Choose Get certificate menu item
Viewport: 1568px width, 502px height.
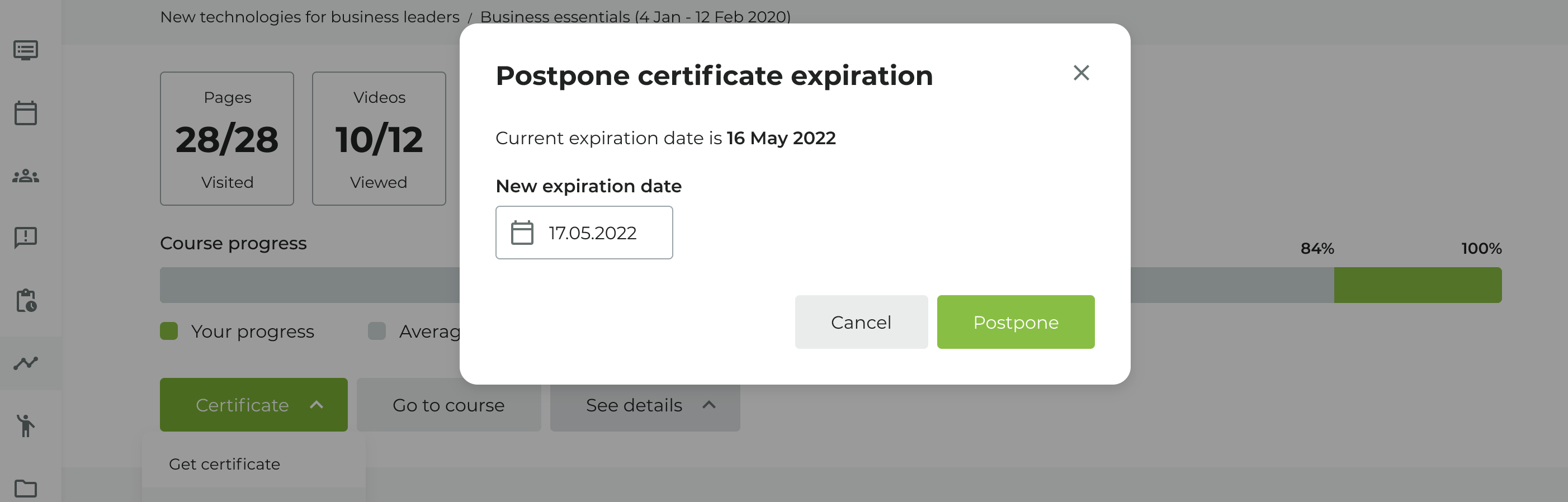(225, 465)
